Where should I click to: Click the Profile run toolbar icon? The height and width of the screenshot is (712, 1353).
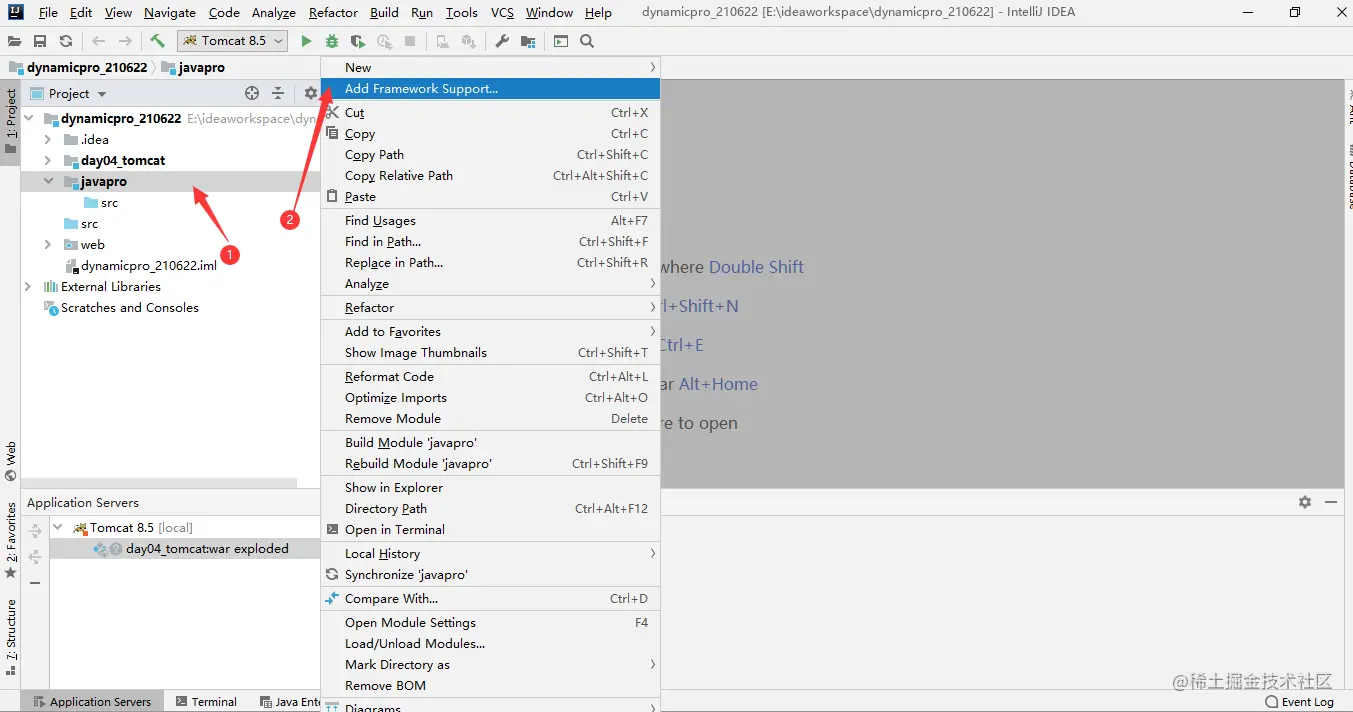pyautogui.click(x=384, y=41)
